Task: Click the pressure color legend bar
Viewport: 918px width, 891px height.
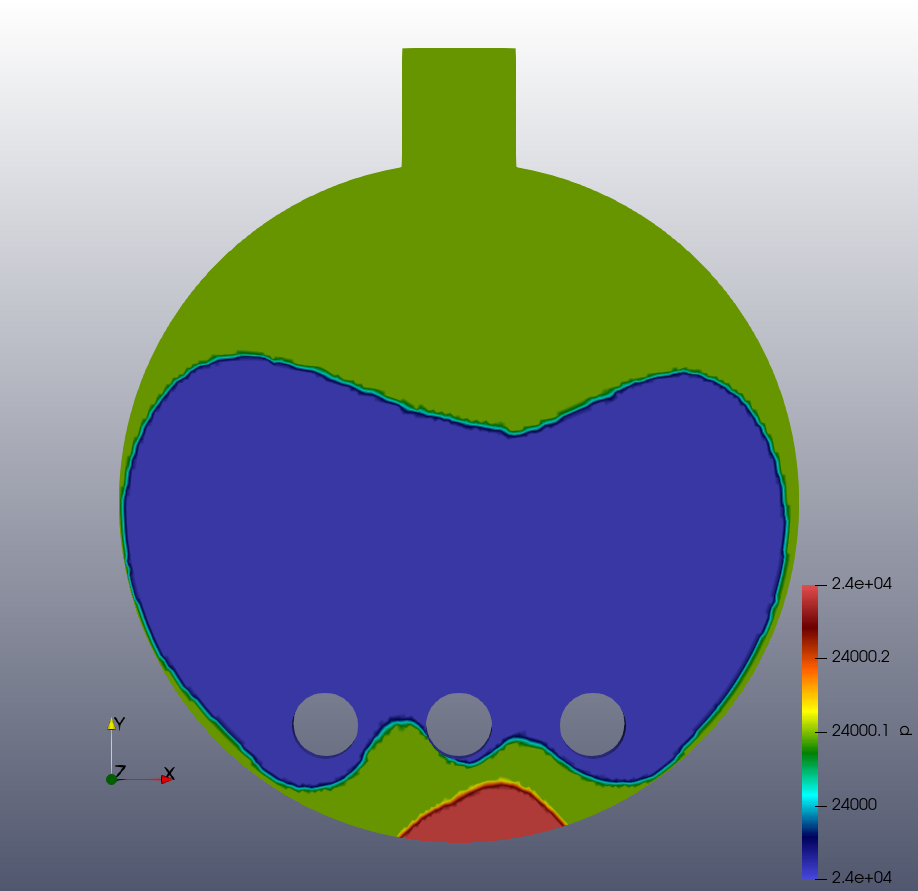Action: [x=810, y=731]
